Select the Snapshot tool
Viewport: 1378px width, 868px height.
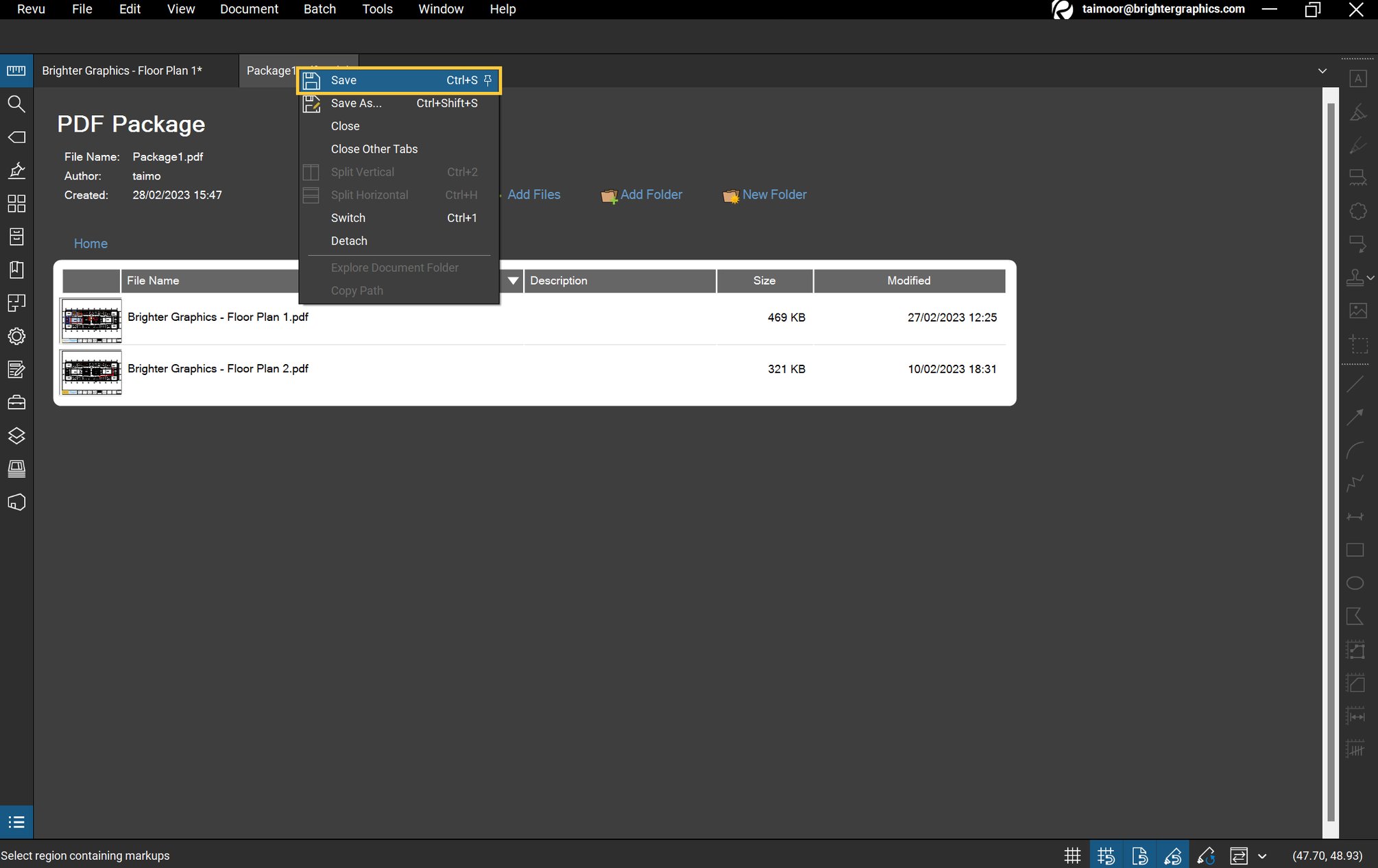click(1357, 345)
